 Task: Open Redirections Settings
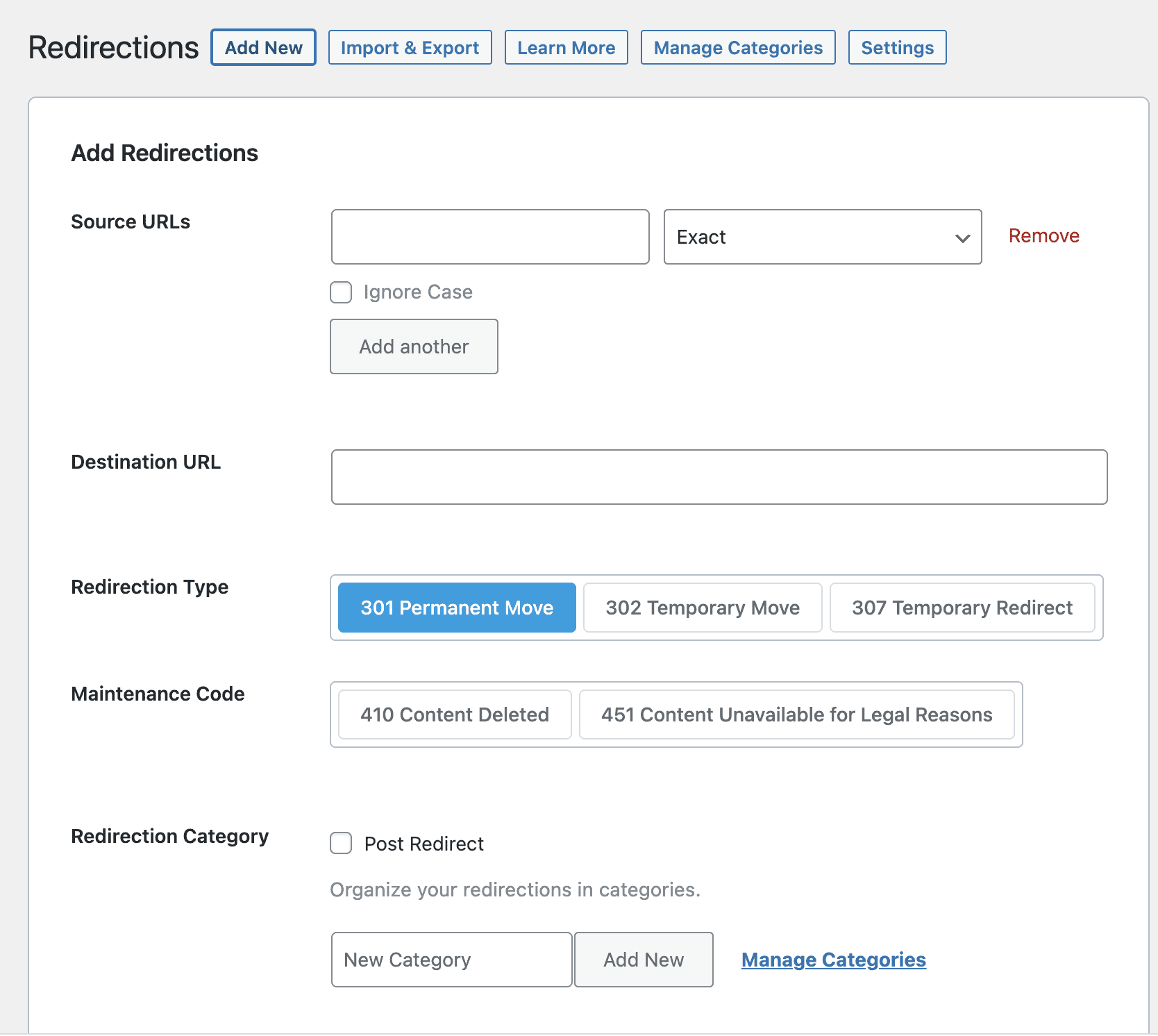(897, 47)
